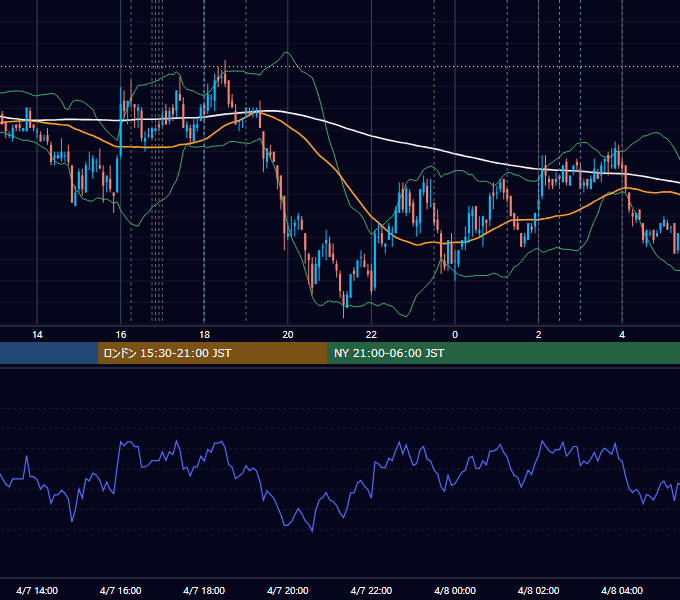
Task: Click the 4/7 22:00 date label
Action: coord(371,590)
